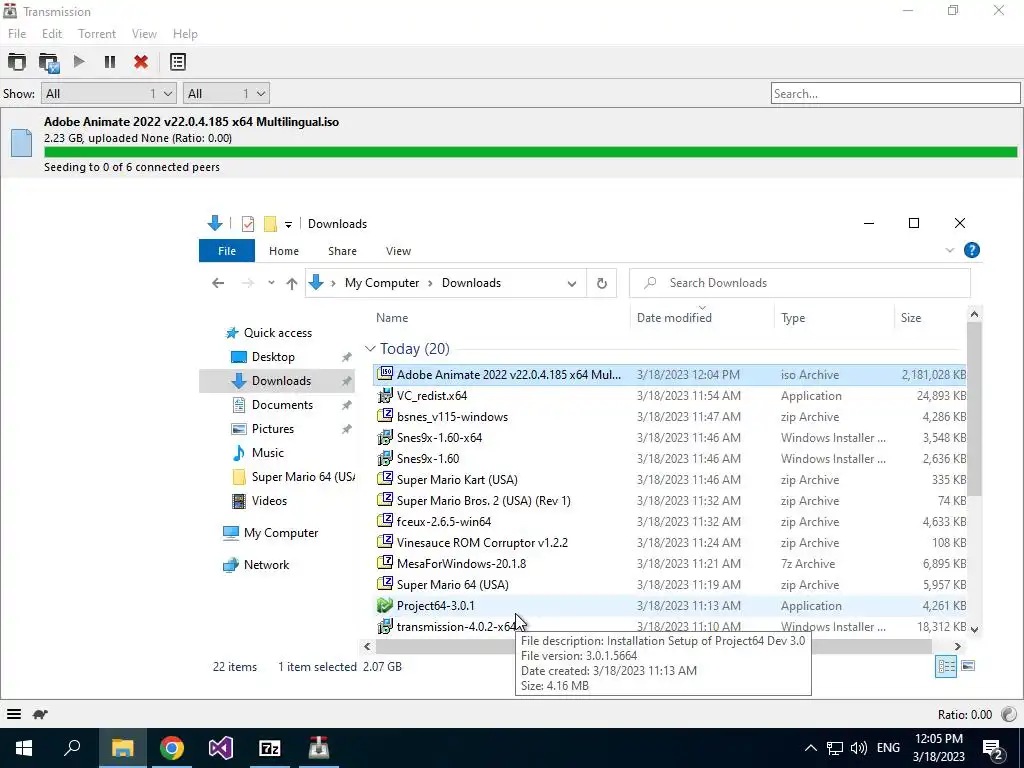
Task: Open Transmission options hamburger icon
Action: (x=14, y=714)
